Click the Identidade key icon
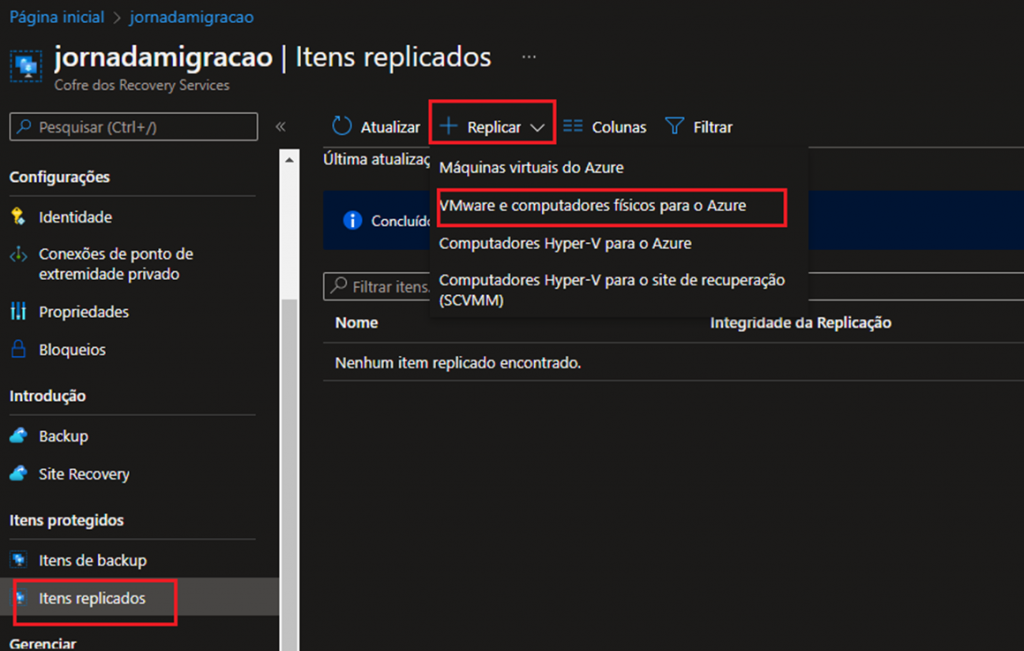Image resolution: width=1024 pixels, height=651 pixels. click(18, 217)
